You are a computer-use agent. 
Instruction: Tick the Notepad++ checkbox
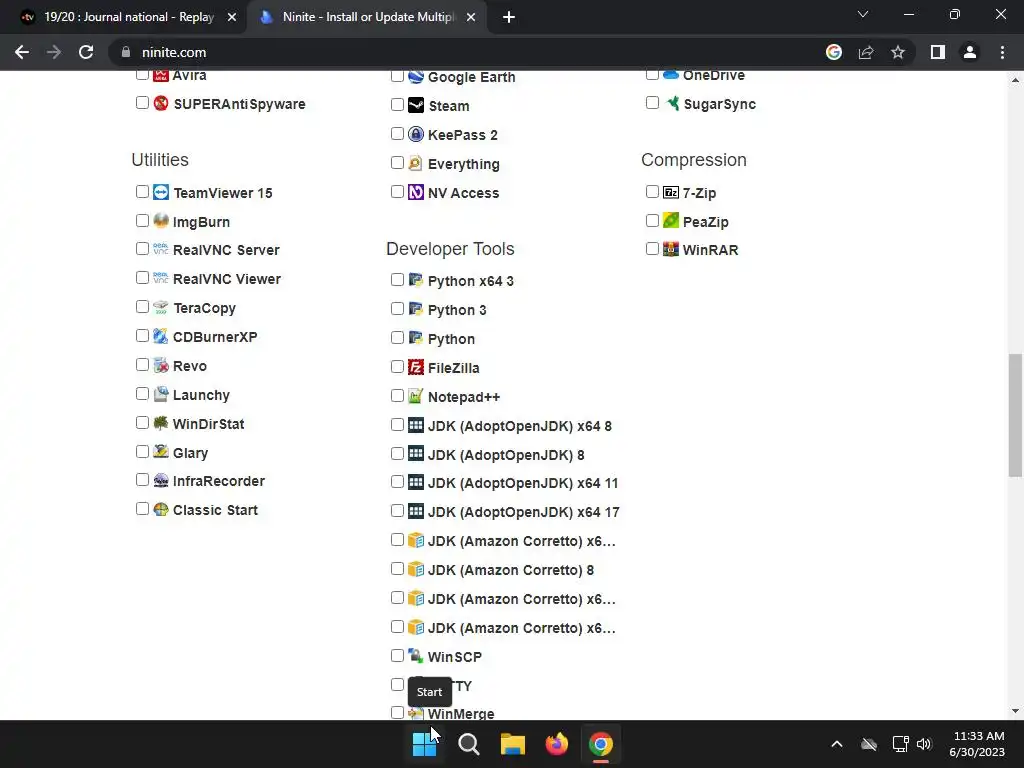pos(397,395)
